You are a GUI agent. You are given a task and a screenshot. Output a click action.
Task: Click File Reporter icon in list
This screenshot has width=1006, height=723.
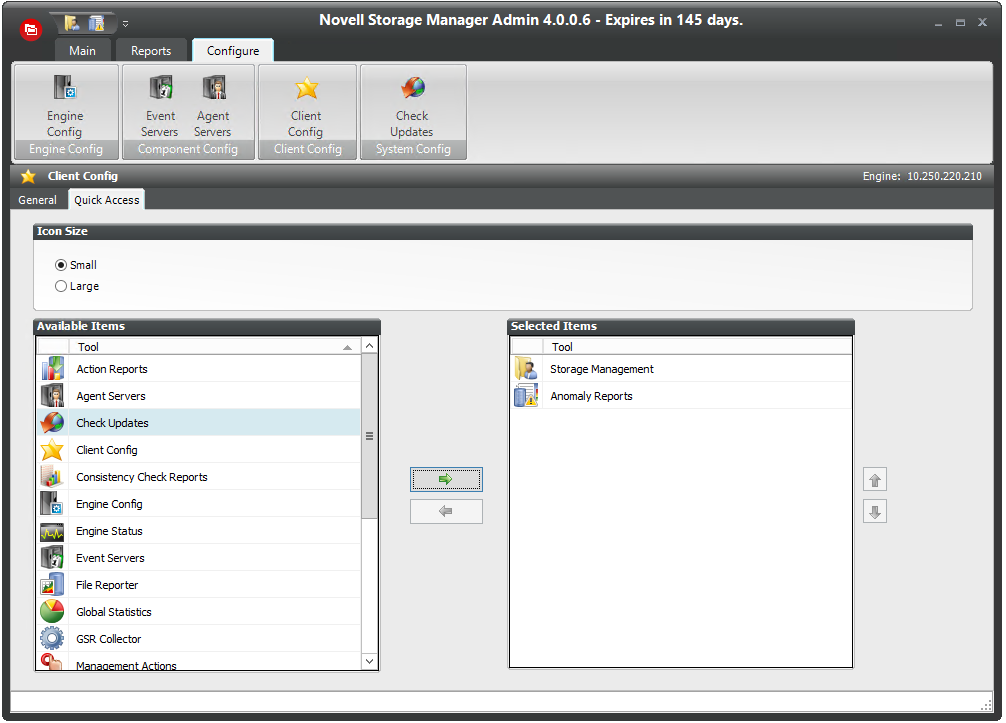click(52, 585)
